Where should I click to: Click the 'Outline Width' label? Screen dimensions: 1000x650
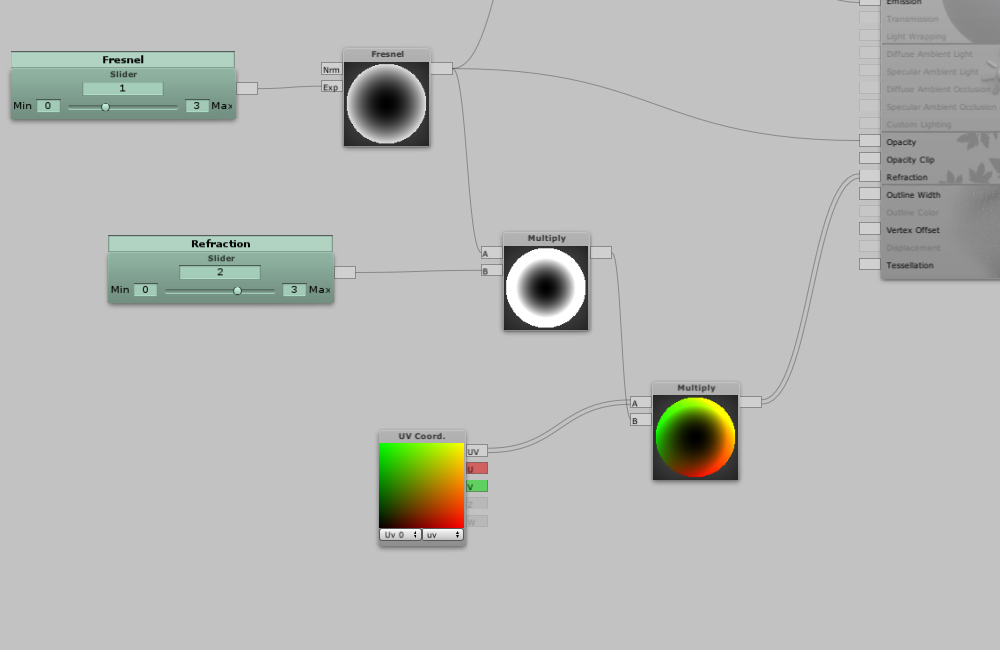[x=913, y=195]
